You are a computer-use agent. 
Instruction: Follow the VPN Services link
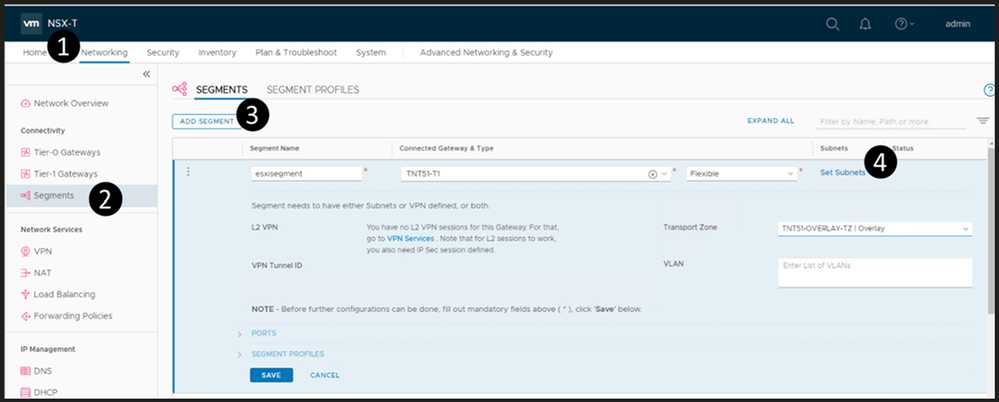click(x=410, y=238)
